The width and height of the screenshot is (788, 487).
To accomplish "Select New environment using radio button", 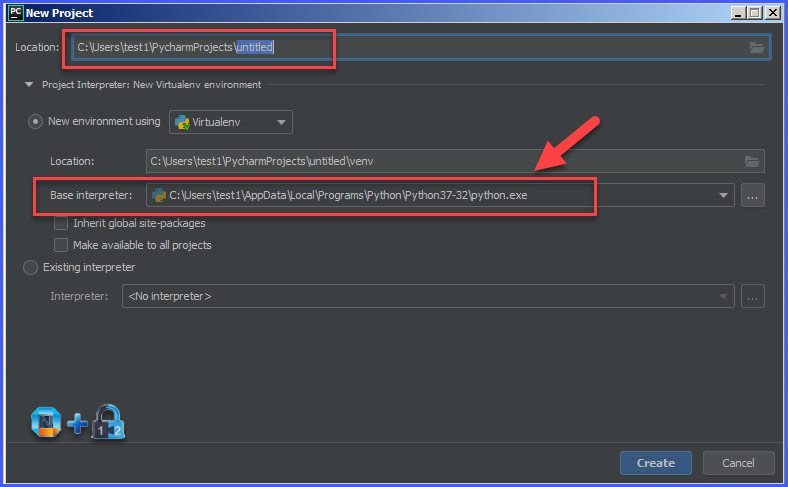I will tap(35, 122).
